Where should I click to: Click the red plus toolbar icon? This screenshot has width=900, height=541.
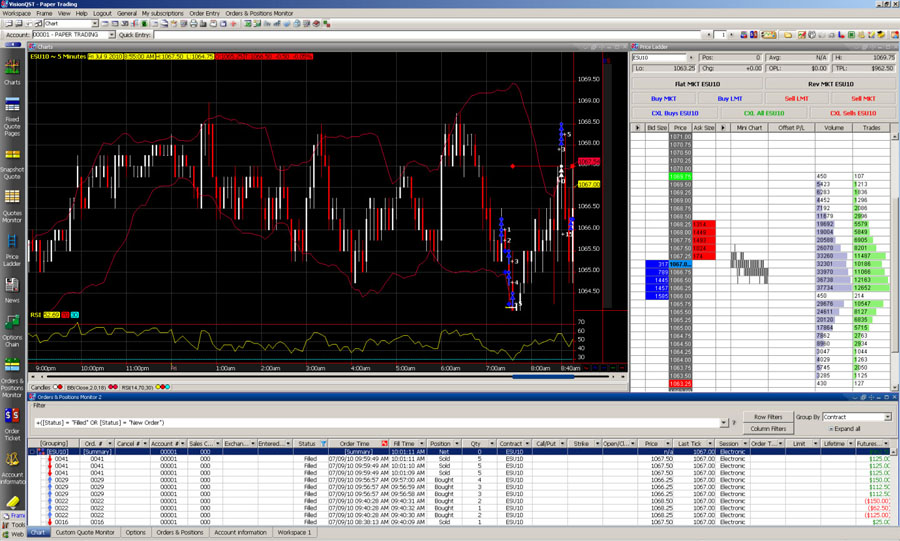(x=233, y=24)
